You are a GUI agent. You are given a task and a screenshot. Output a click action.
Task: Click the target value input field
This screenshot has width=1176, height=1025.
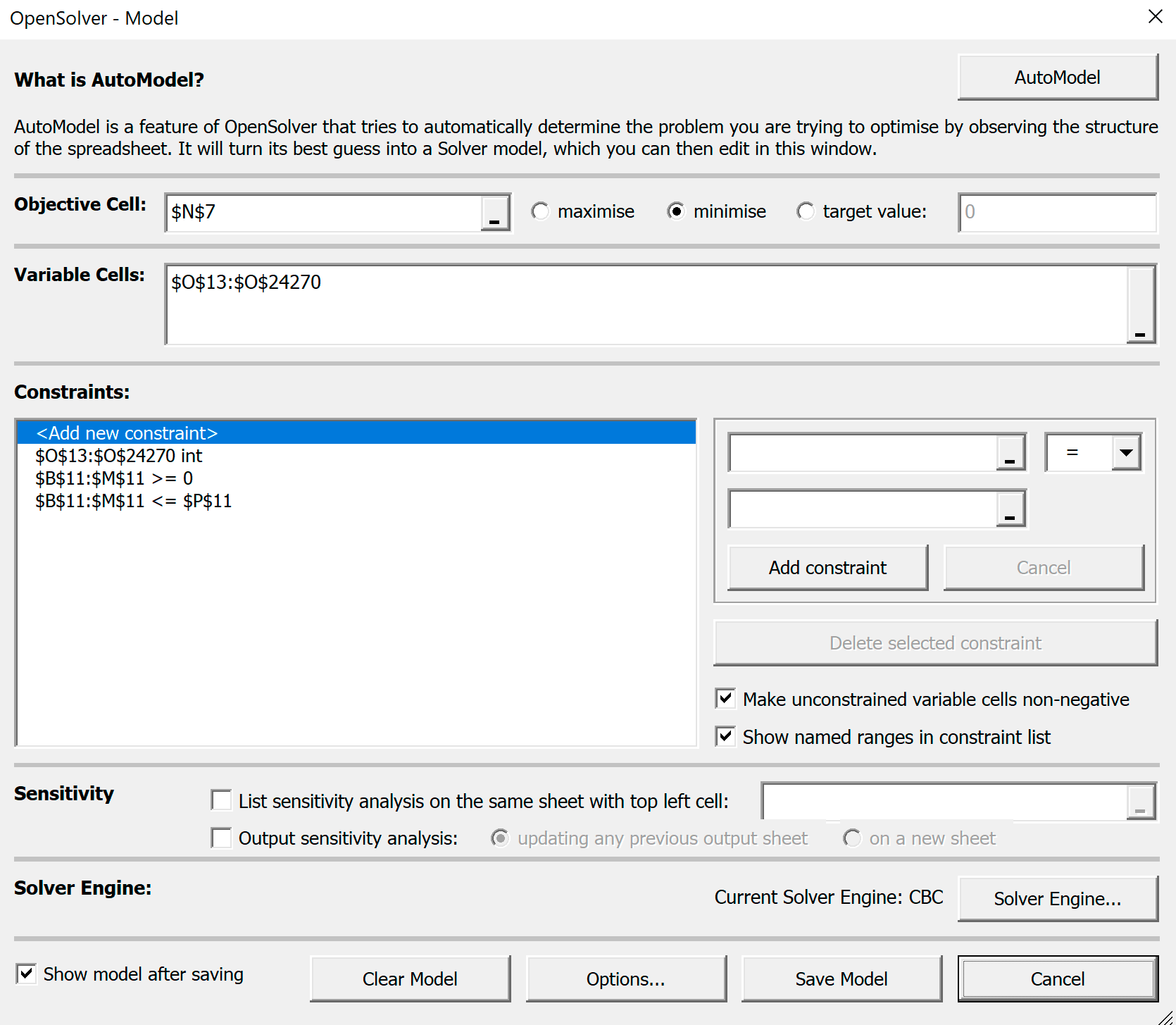(x=1058, y=212)
